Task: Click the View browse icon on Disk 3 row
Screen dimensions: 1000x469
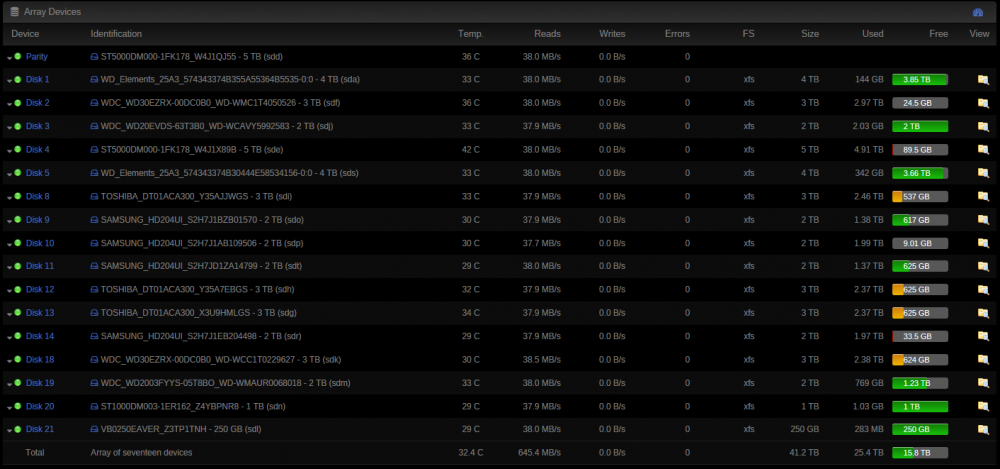Action: (983, 126)
